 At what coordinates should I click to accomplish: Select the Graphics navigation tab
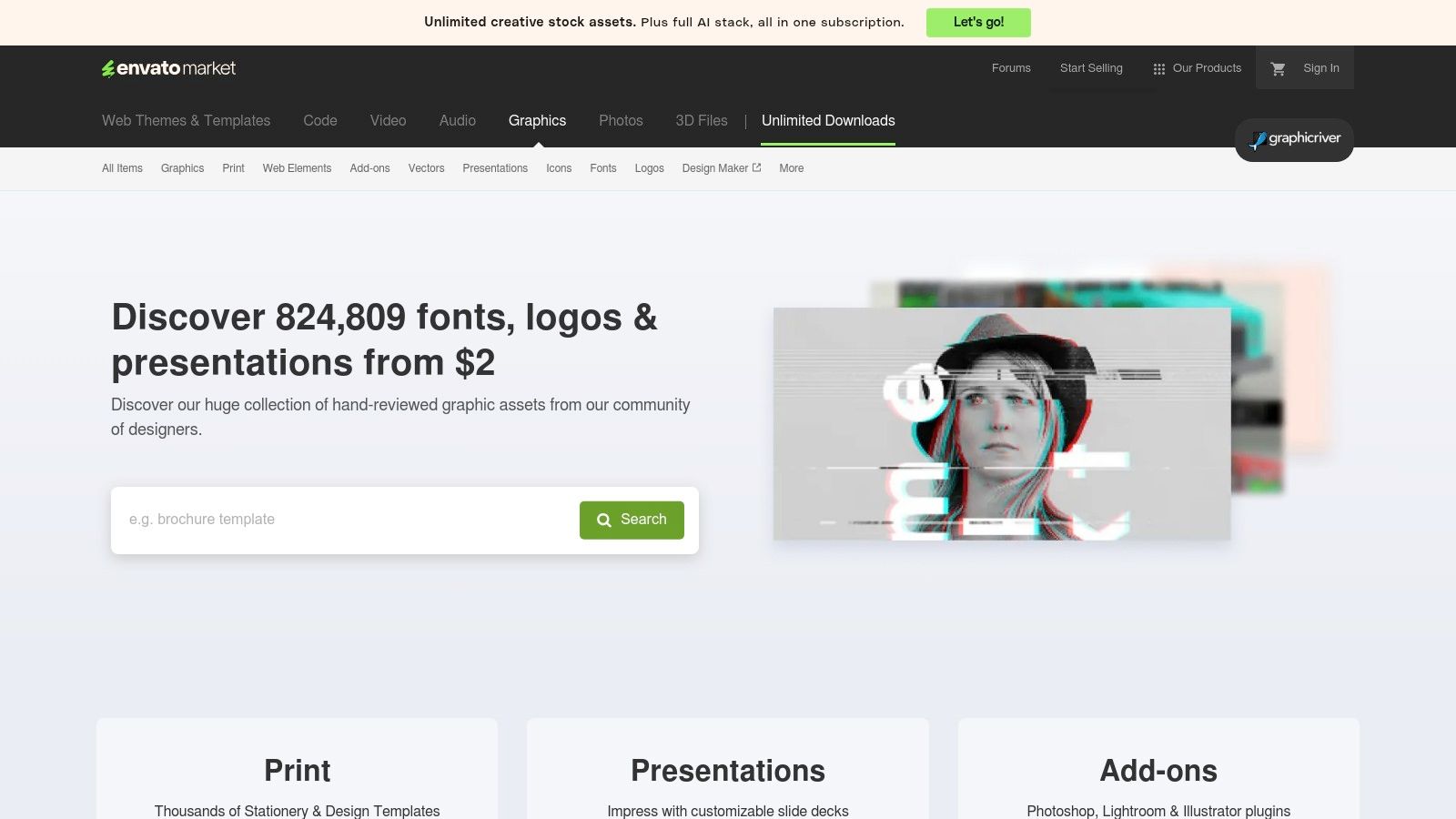(537, 120)
